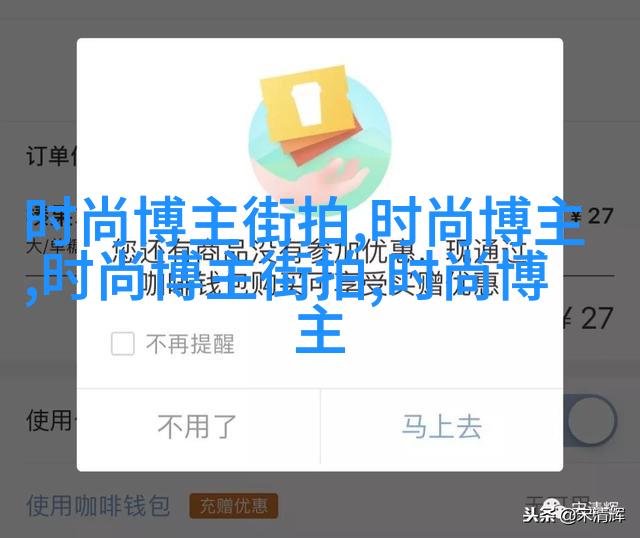640x538 pixels.
Task: Toggle the switch on the 使用 row
Action: pos(590,420)
